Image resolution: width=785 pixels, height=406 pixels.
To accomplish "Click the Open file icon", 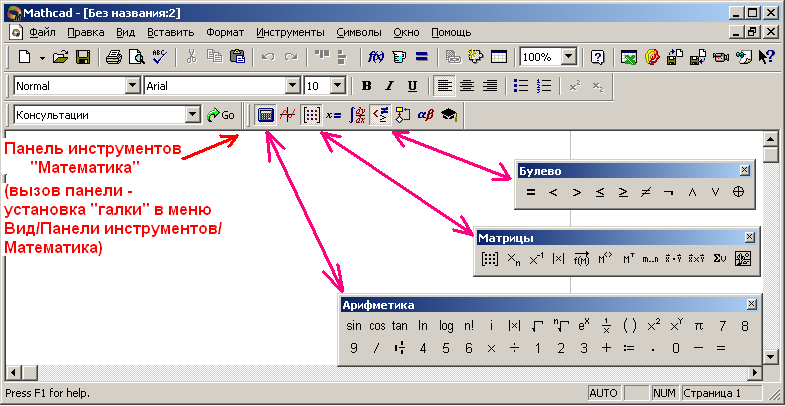I will 60,57.
